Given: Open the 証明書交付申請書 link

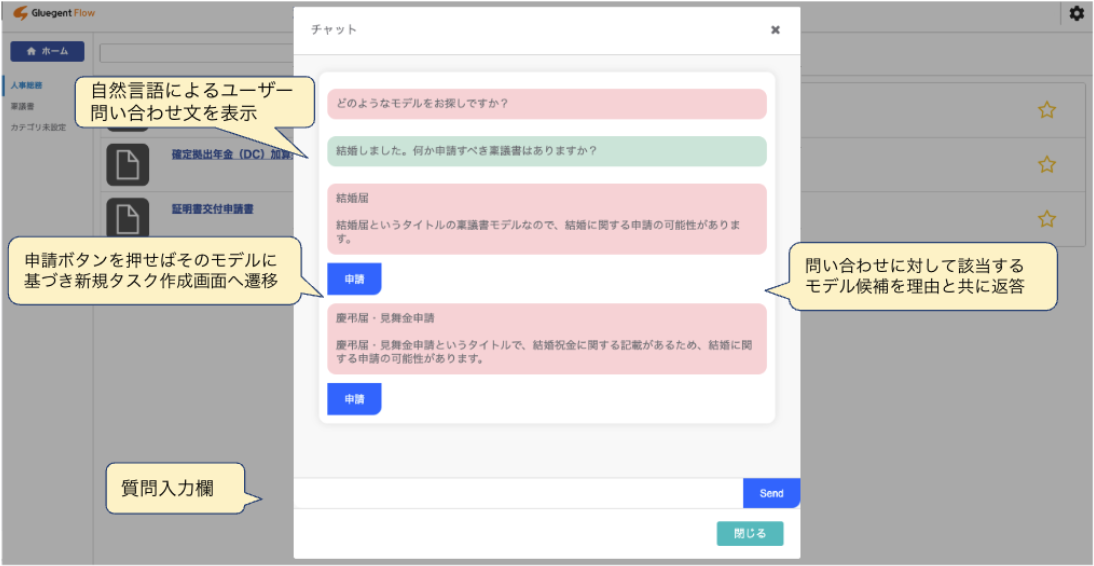Looking at the screenshot, I should 213,209.
